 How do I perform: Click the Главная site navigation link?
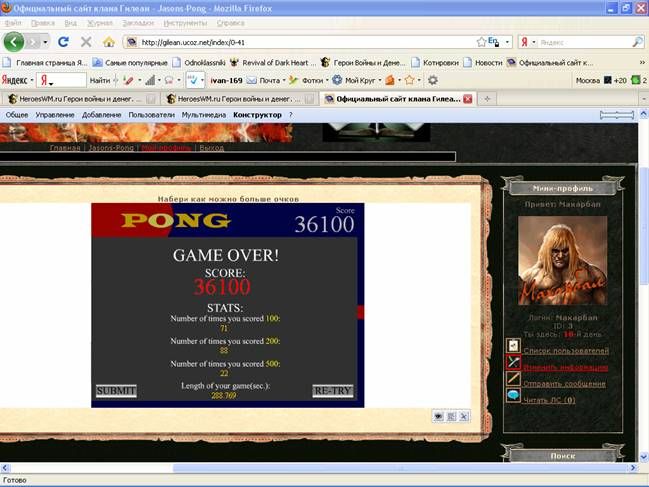pyautogui.click(x=65, y=148)
